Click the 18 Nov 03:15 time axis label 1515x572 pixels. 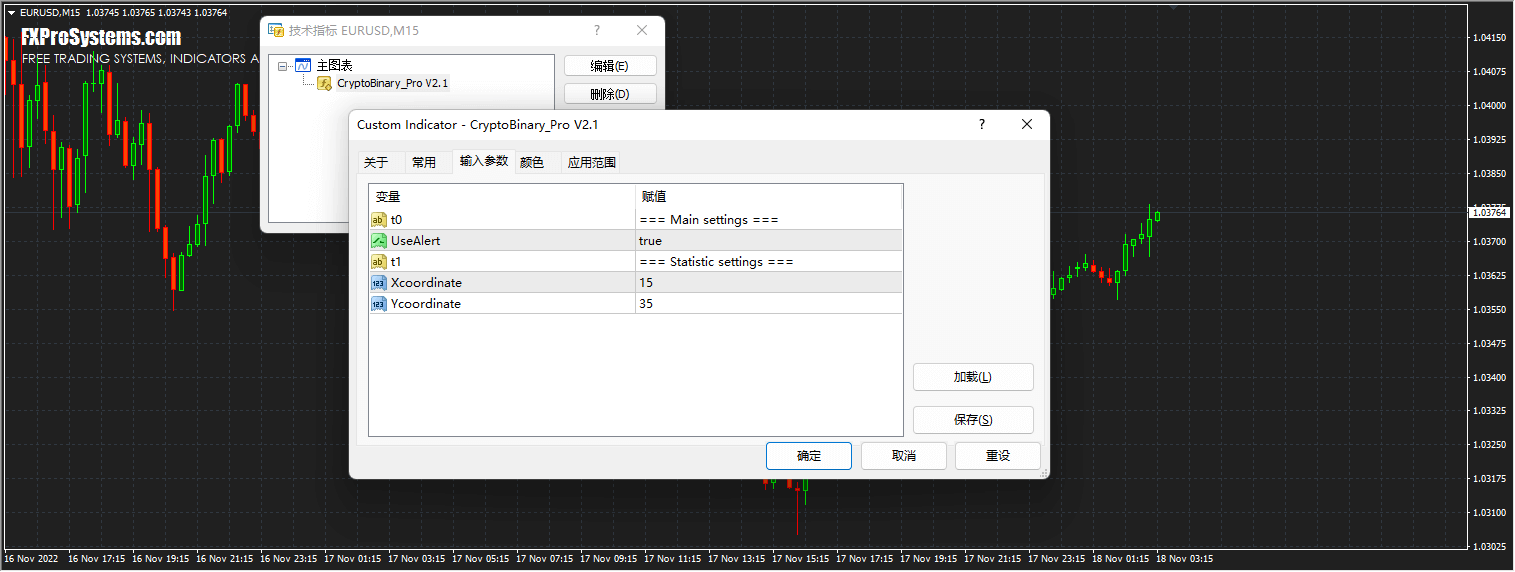click(1185, 559)
